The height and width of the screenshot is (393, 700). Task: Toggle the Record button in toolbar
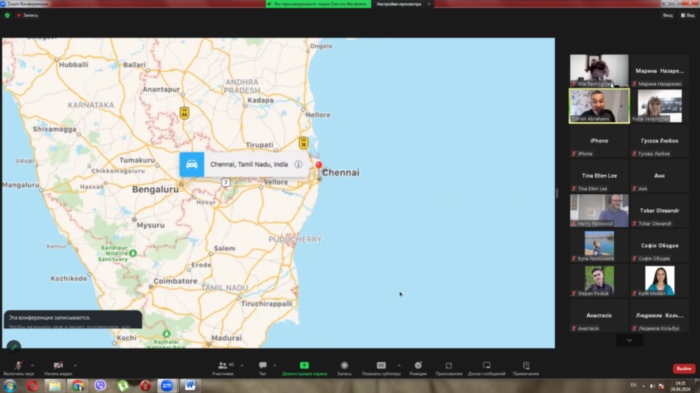pos(344,368)
